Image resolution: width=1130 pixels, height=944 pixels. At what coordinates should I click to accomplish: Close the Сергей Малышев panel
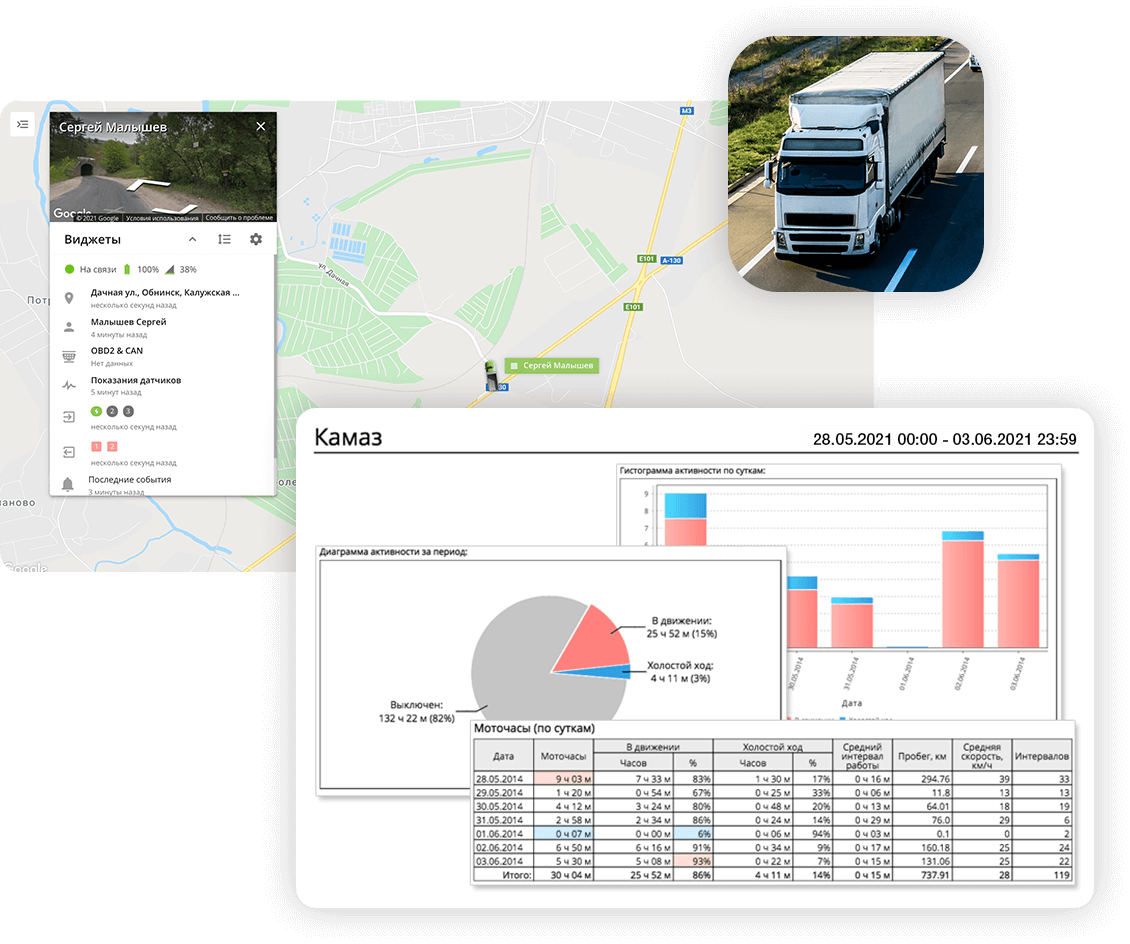pyautogui.click(x=261, y=127)
